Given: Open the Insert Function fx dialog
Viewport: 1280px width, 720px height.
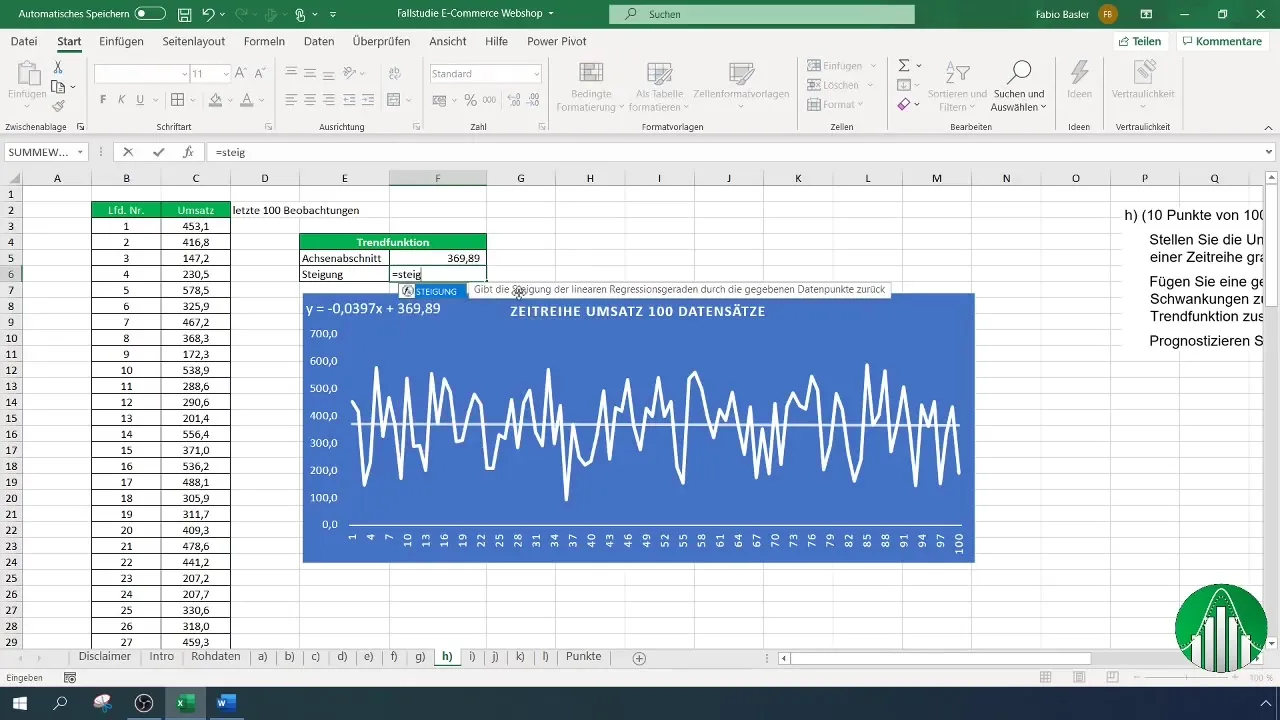Looking at the screenshot, I should coord(187,152).
